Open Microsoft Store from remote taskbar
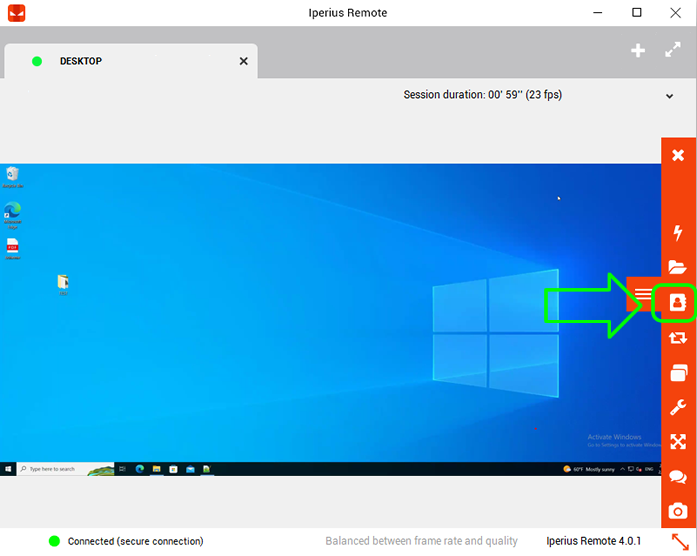 point(173,469)
